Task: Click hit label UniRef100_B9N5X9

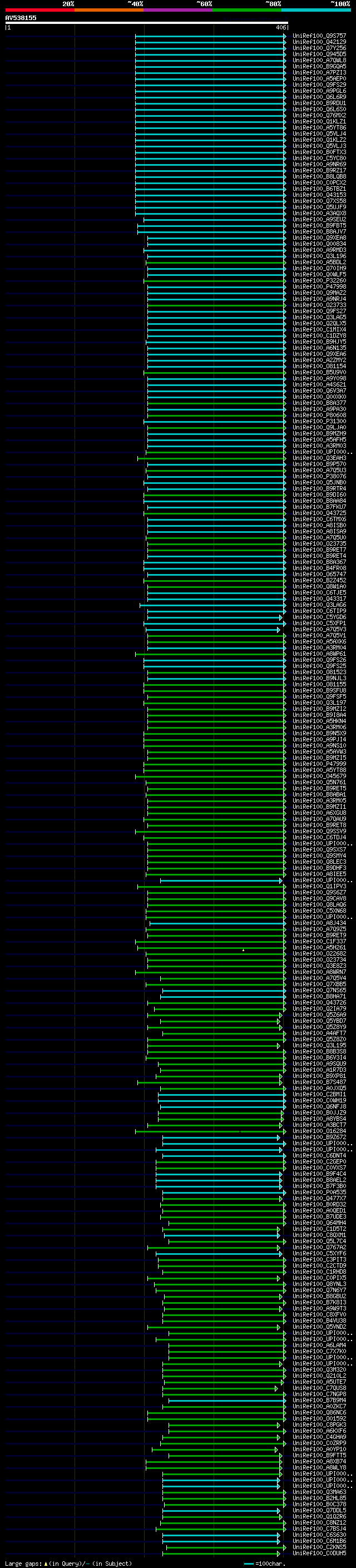Action: 319,733
